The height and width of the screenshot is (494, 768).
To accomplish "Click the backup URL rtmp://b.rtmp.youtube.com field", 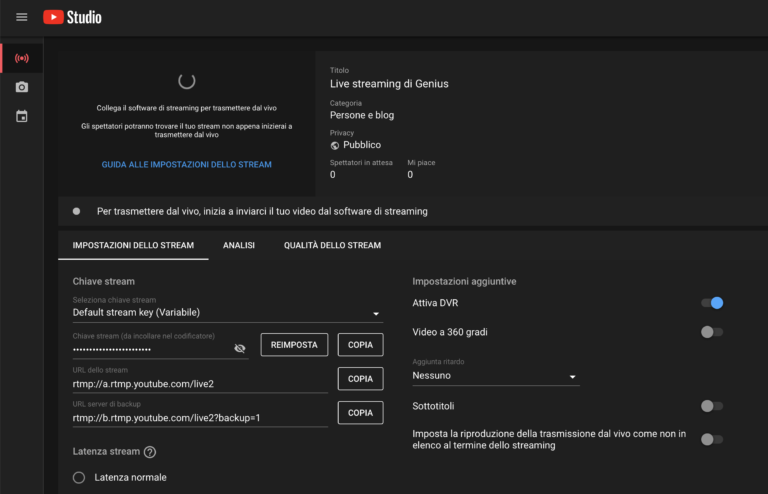I will point(200,418).
